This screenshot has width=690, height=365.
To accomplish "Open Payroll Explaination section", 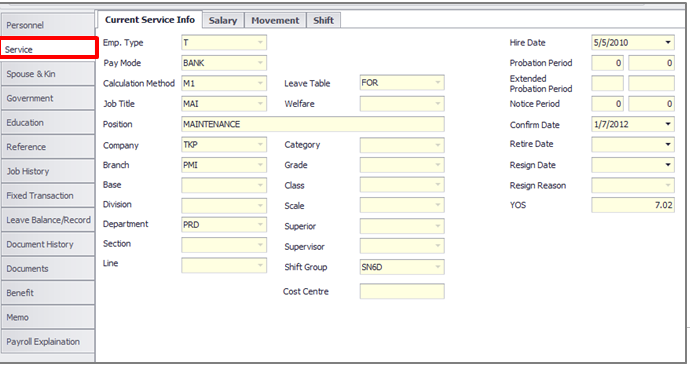I will 48,342.
